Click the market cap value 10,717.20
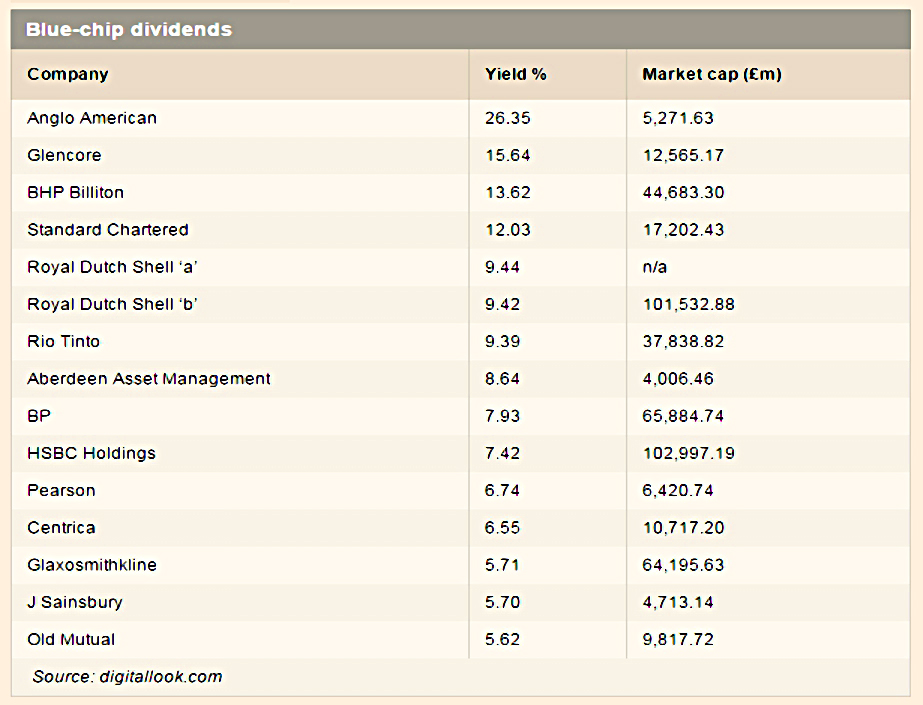 click(x=683, y=528)
